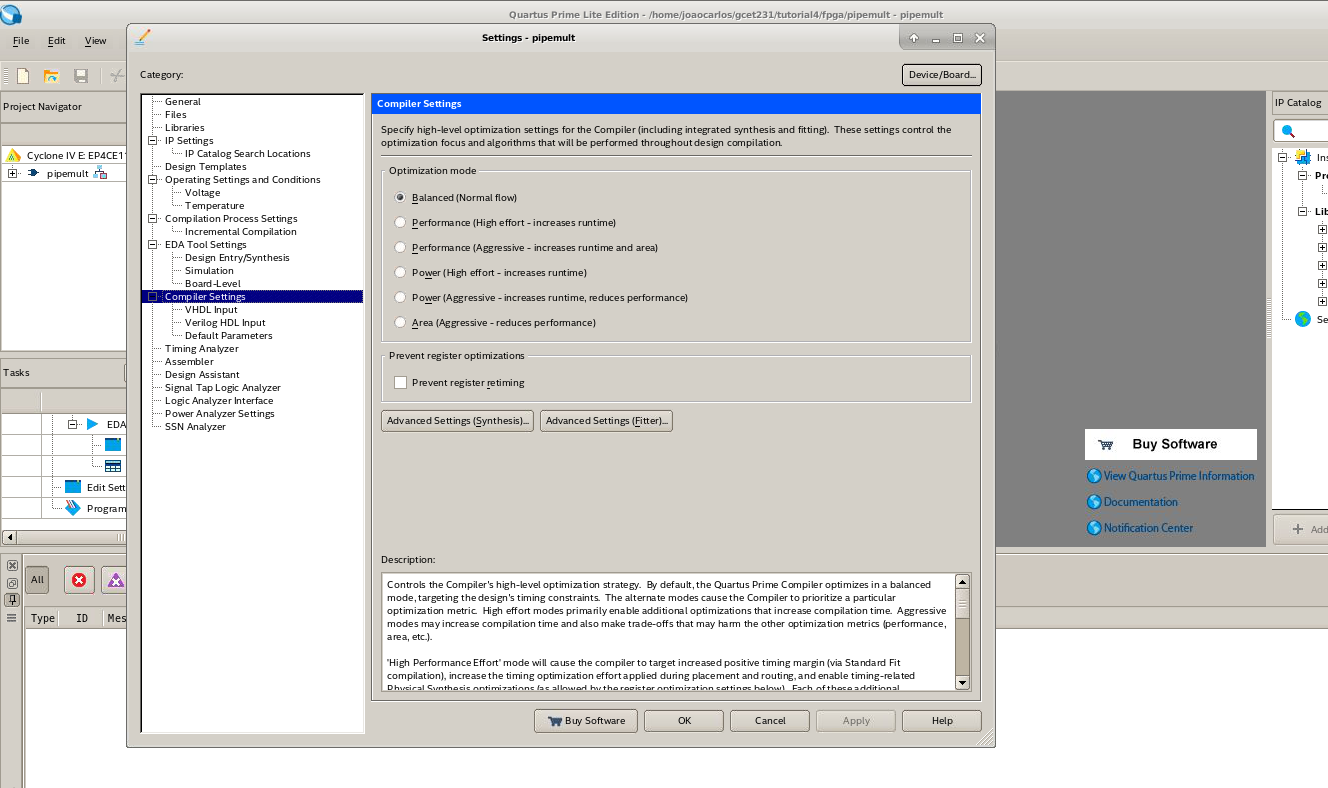Select Power Analyzer Settings category
Image resolution: width=1328 pixels, height=788 pixels.
219,414
